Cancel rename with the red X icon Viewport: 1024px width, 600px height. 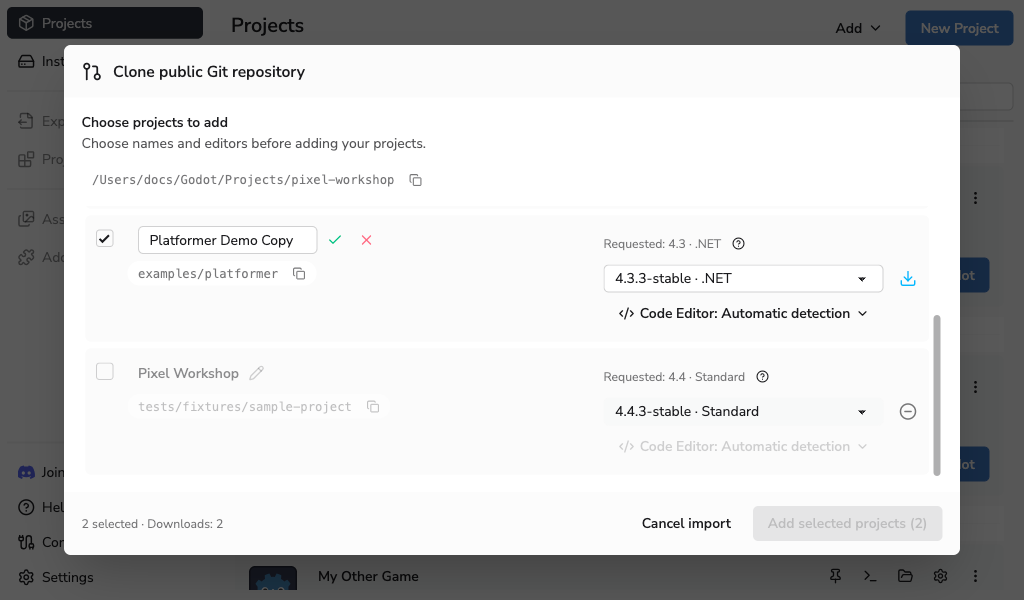click(366, 240)
